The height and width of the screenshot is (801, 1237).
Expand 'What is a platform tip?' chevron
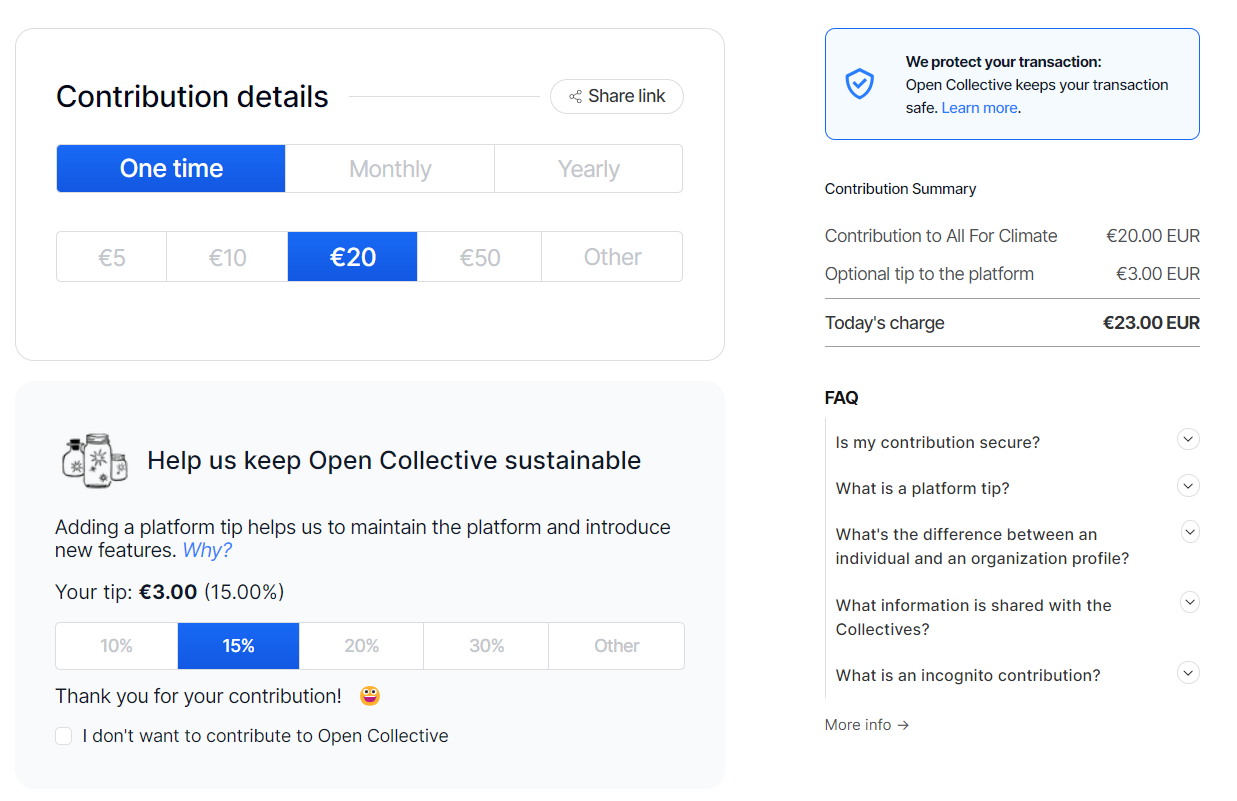coord(1188,486)
